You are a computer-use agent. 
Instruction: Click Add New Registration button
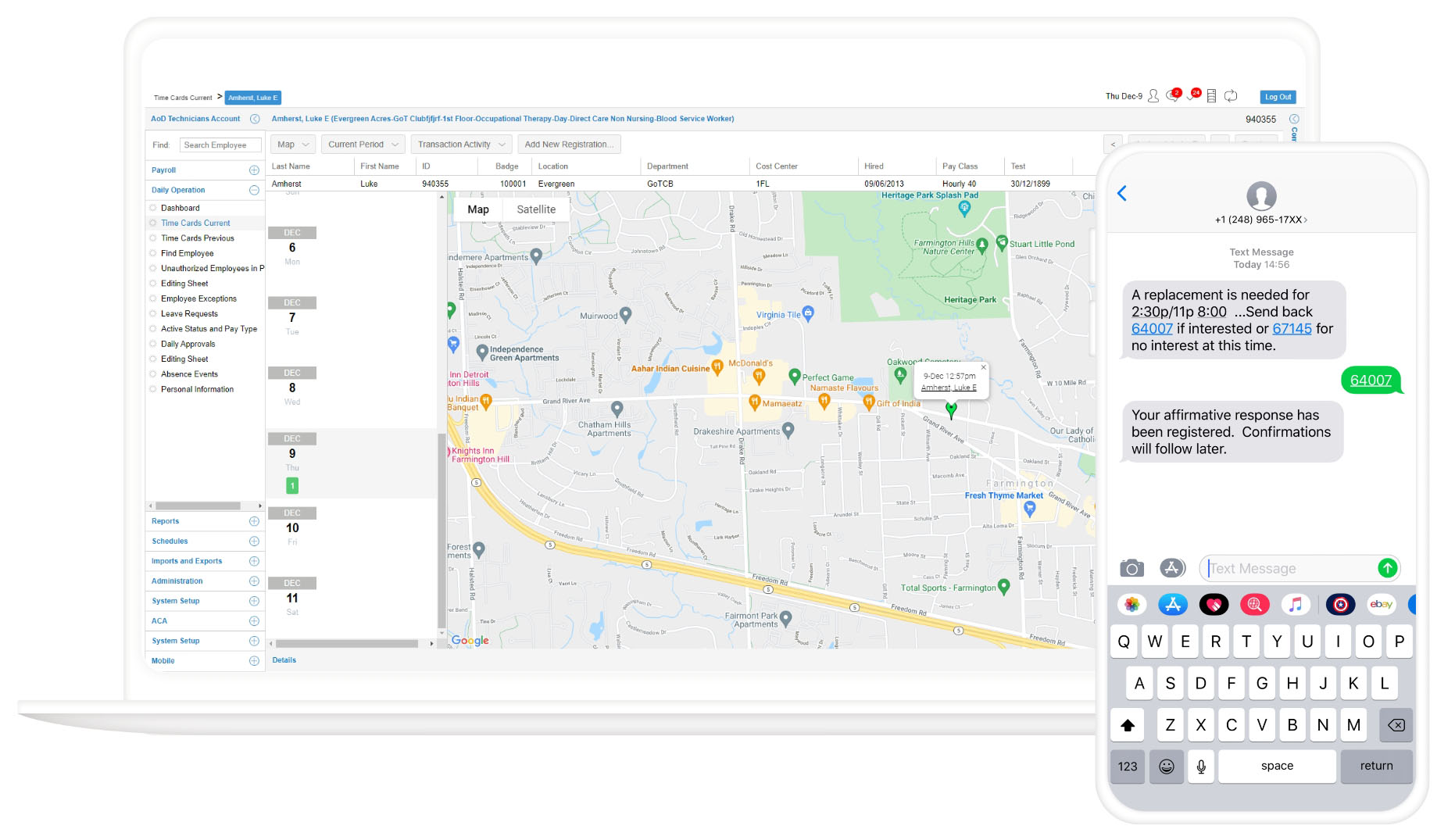pos(569,145)
